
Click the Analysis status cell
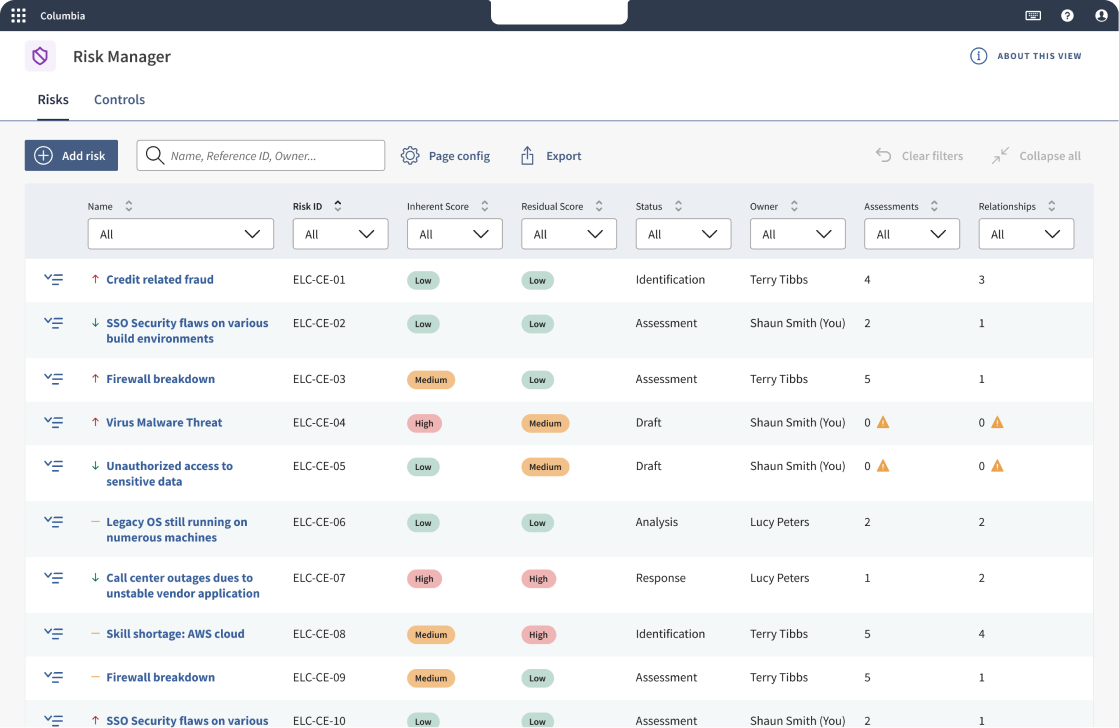[x=657, y=522]
